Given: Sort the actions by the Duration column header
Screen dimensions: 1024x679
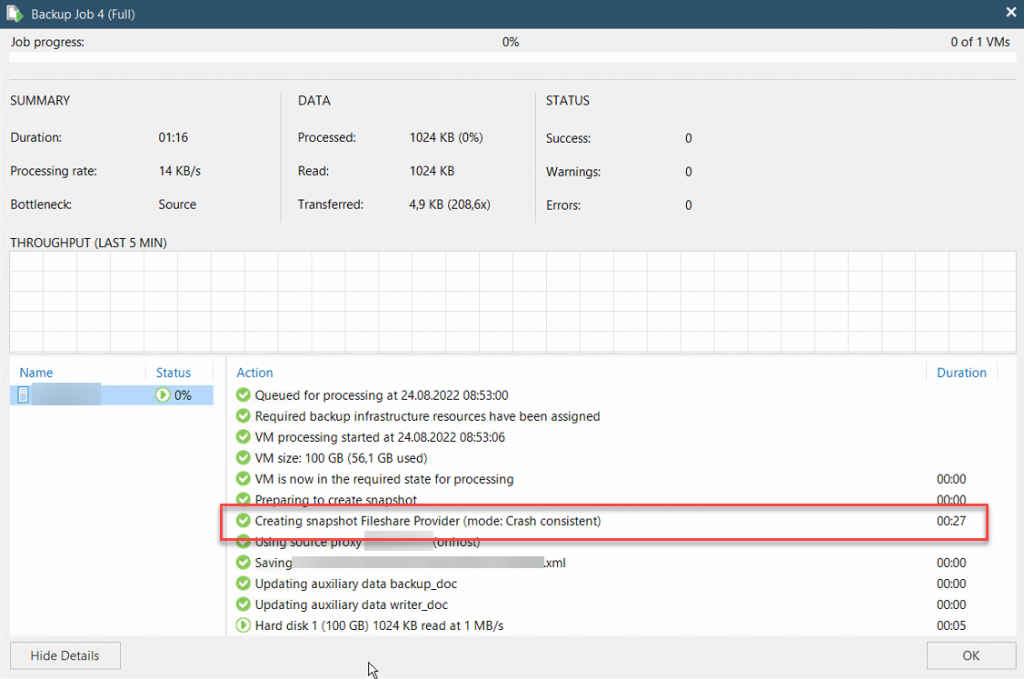Looking at the screenshot, I should [961, 372].
